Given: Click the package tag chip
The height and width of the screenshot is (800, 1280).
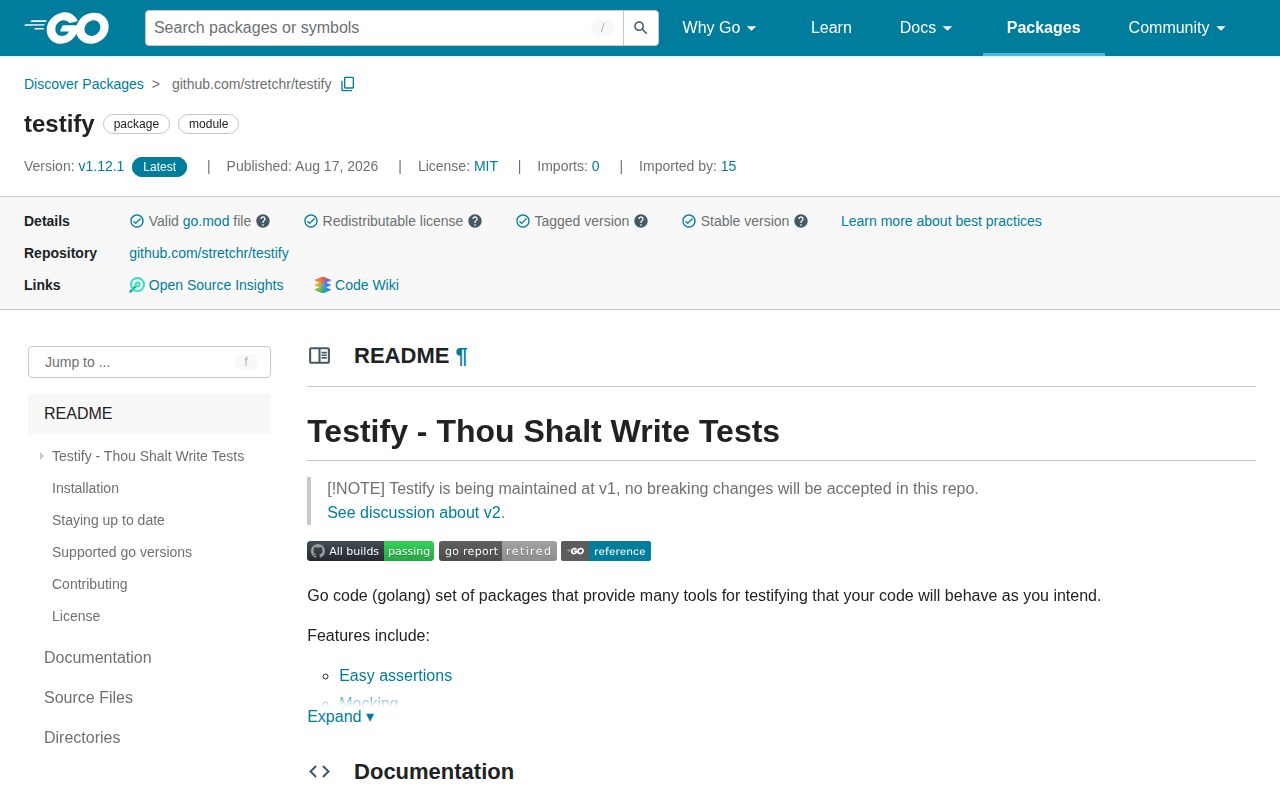Looking at the screenshot, I should 136,124.
